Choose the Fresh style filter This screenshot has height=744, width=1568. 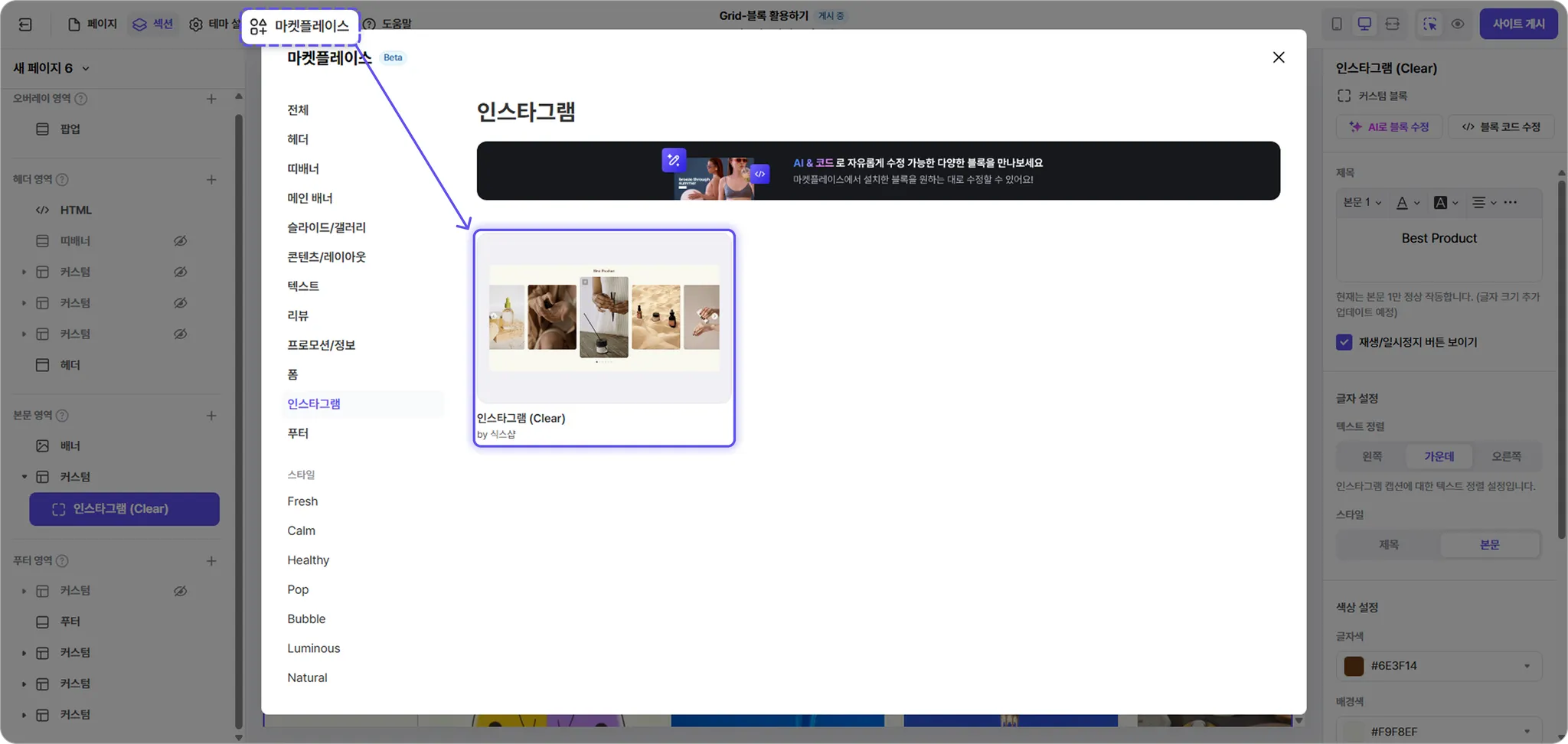click(302, 501)
